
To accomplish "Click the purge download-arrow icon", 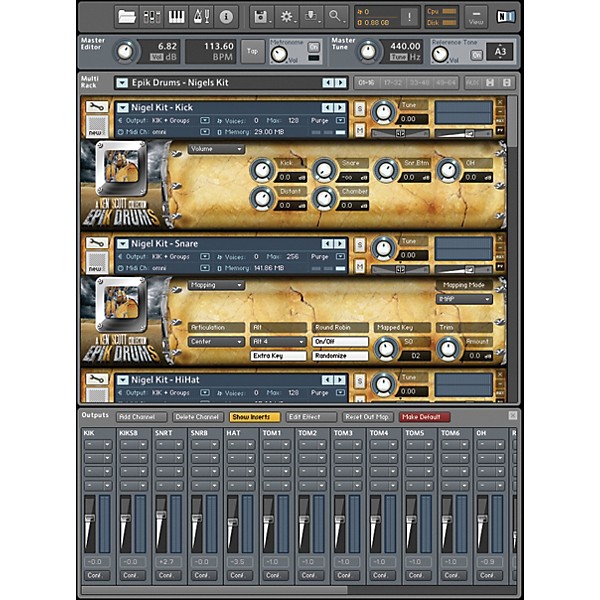I will tap(311, 17).
